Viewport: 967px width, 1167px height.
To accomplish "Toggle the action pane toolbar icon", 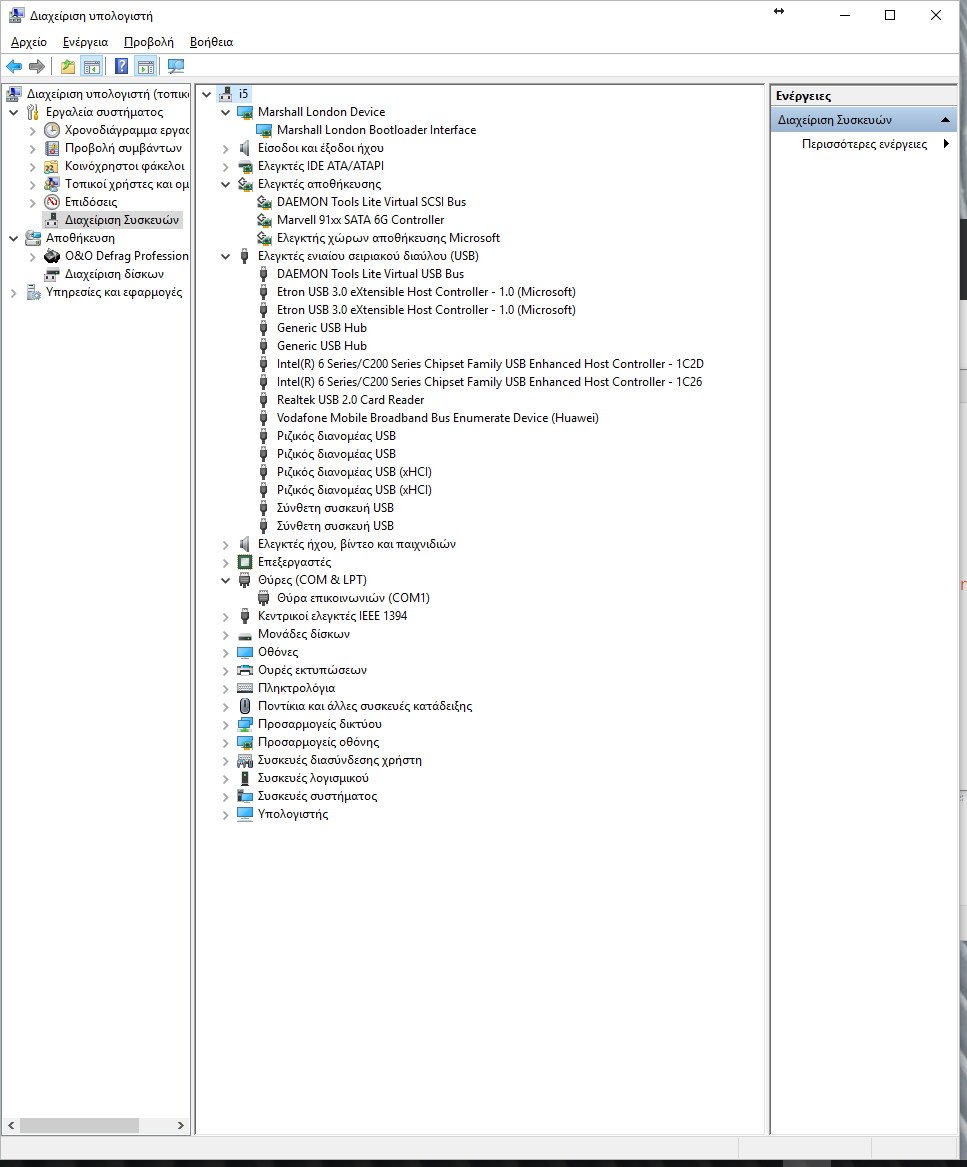I will 146,66.
